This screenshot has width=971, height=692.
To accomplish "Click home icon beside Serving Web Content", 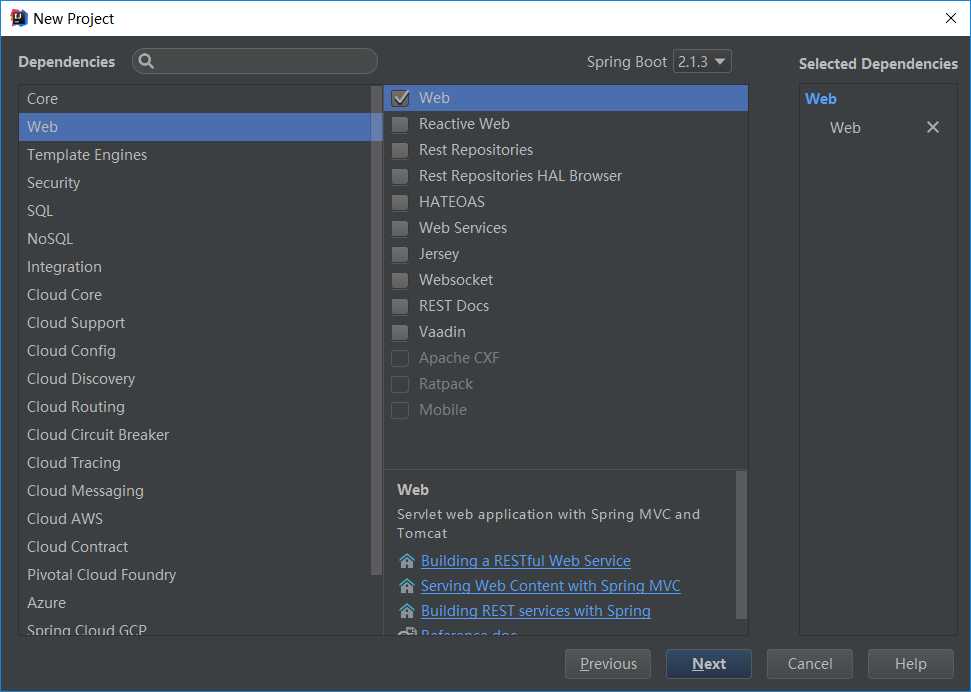I will coord(407,585).
